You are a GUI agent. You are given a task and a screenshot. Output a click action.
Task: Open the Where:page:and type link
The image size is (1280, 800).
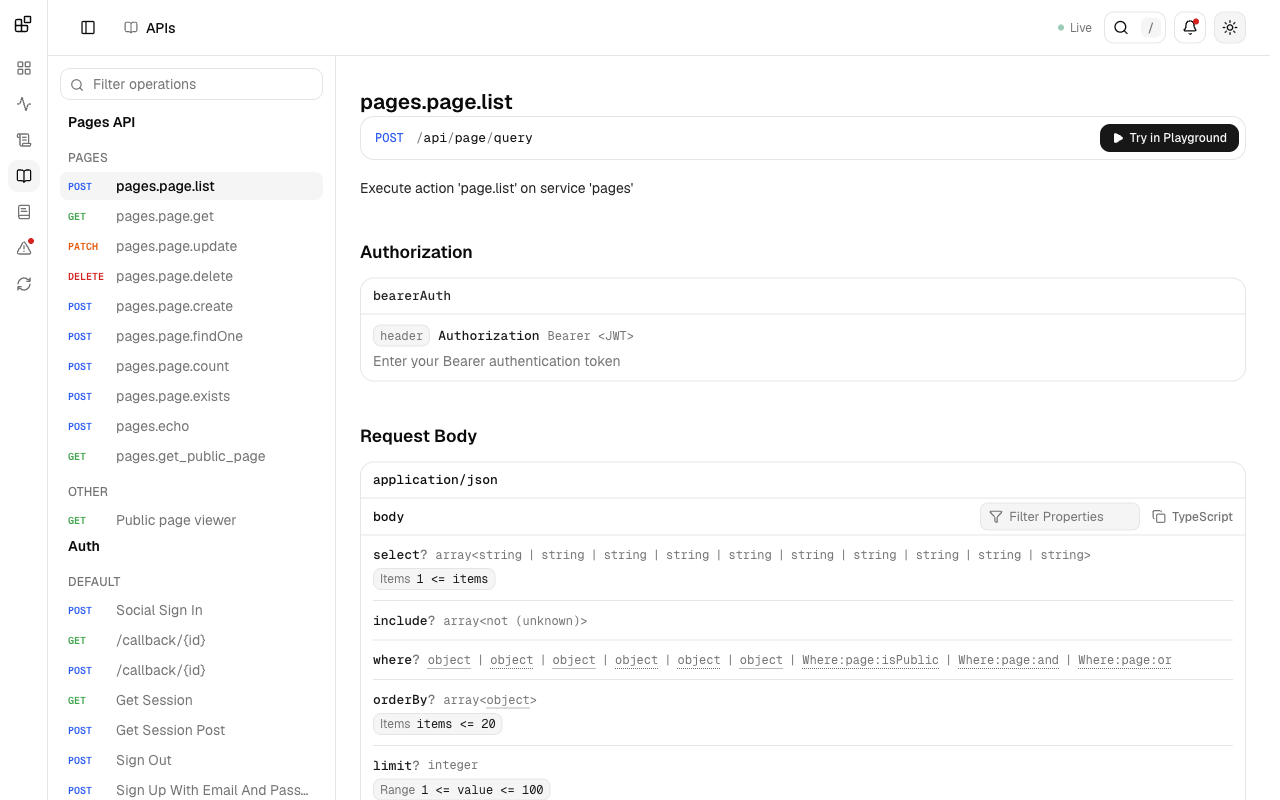point(1008,660)
